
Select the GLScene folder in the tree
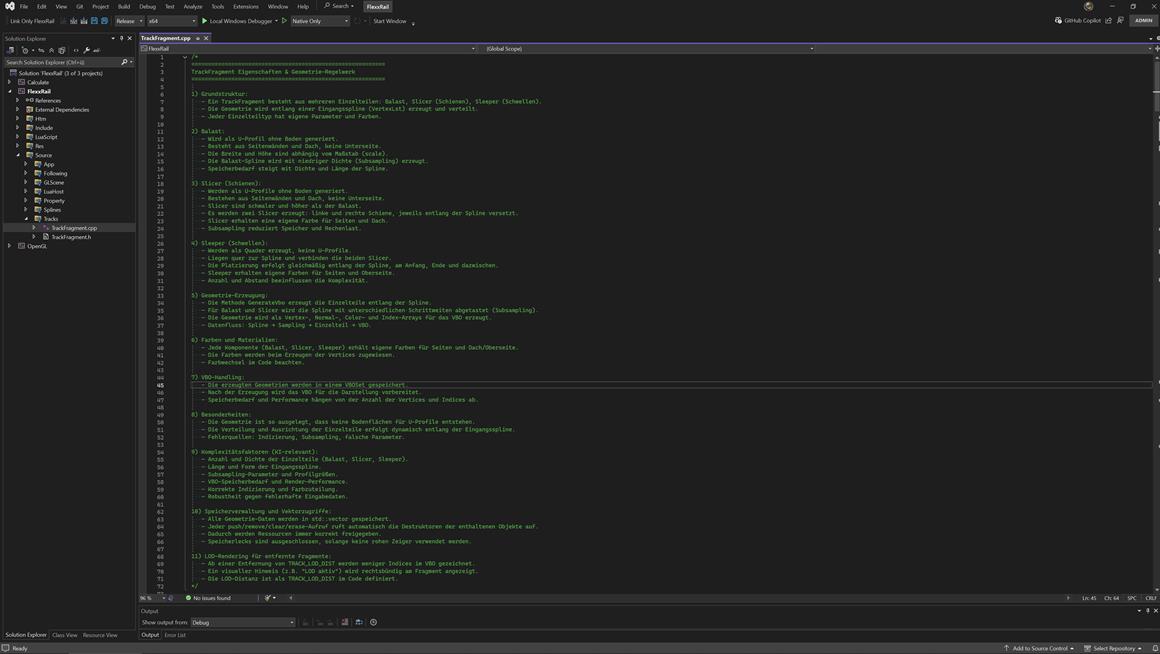pyautogui.click(x=53, y=182)
